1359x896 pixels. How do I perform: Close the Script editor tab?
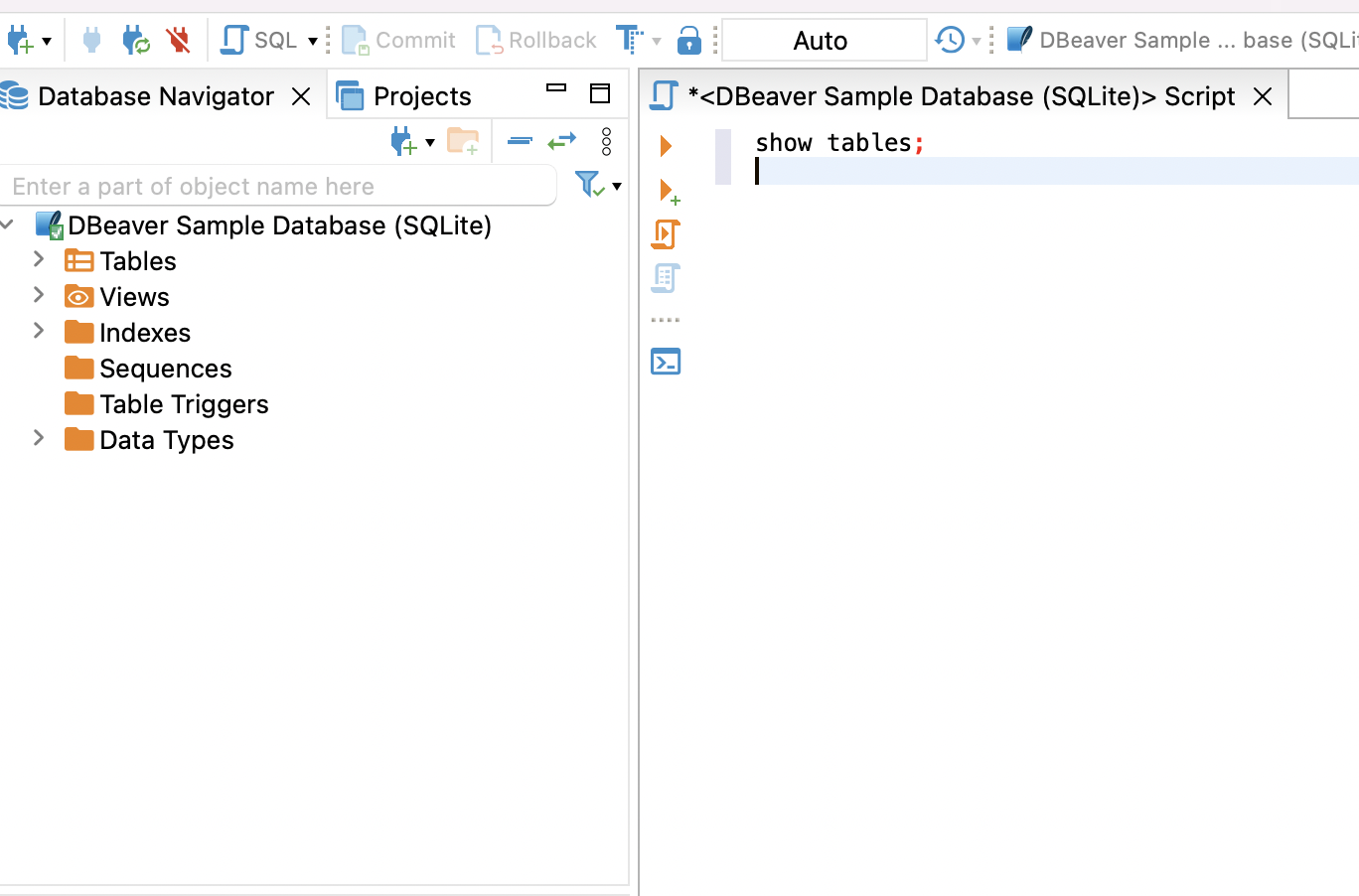pyautogui.click(x=1263, y=96)
